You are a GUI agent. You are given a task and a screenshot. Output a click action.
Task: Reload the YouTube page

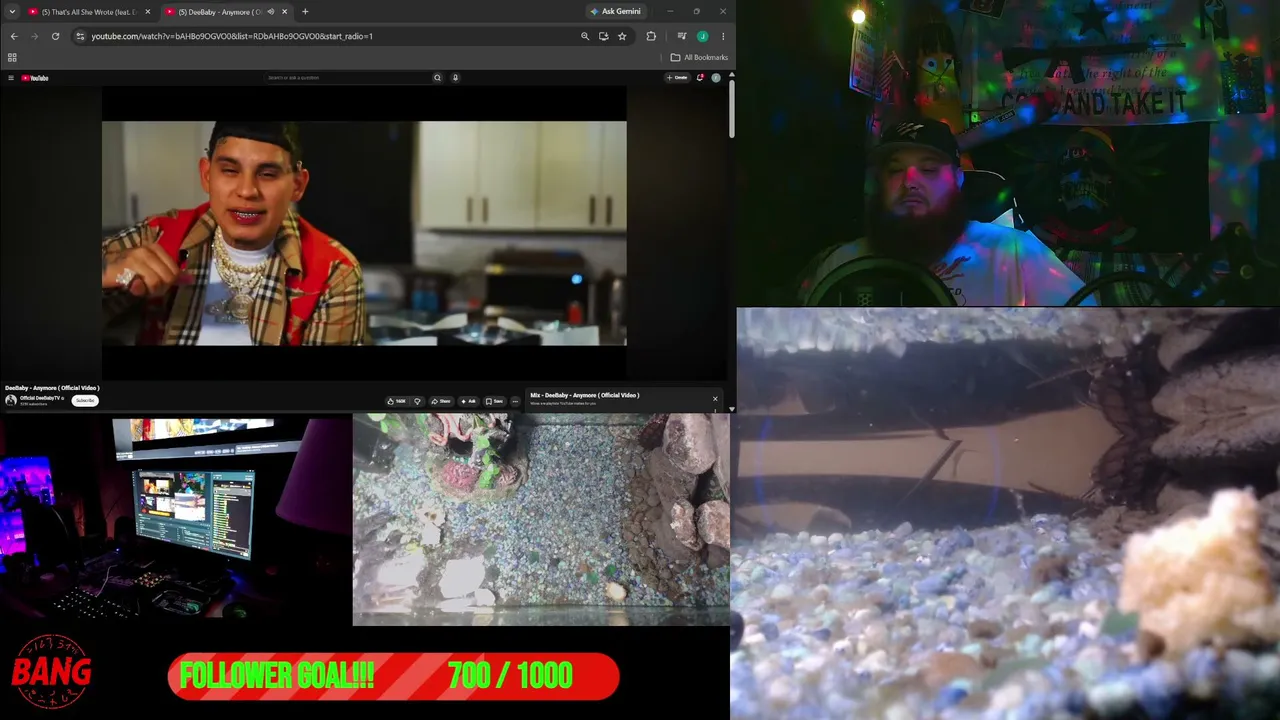click(x=55, y=36)
